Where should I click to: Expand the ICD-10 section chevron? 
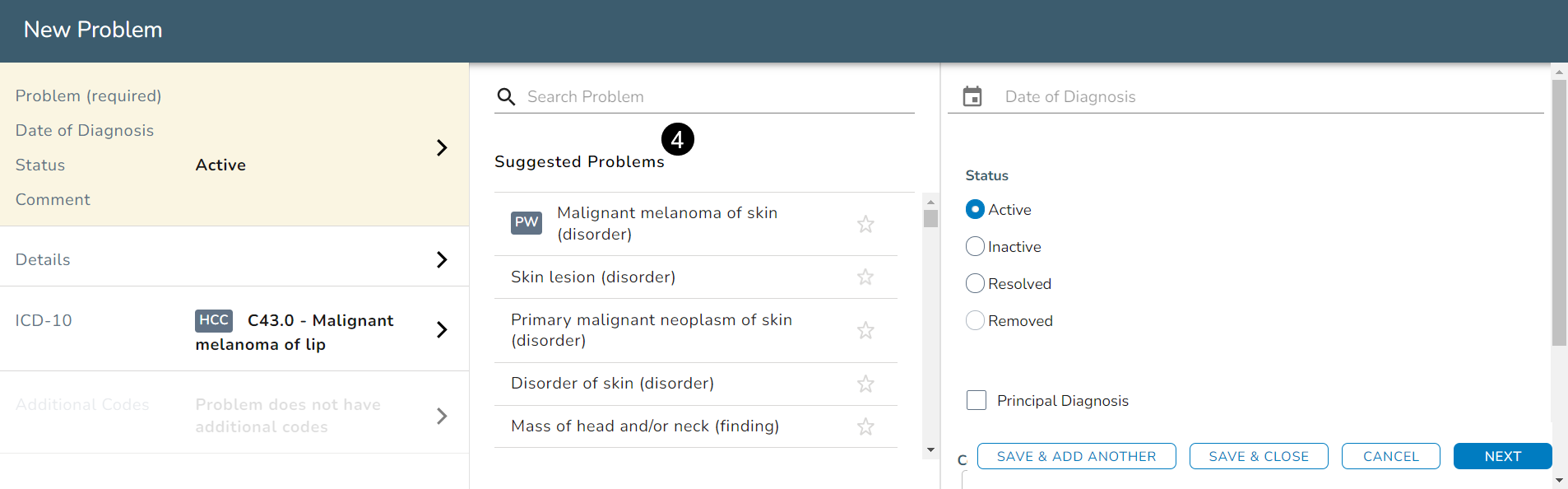[x=442, y=330]
